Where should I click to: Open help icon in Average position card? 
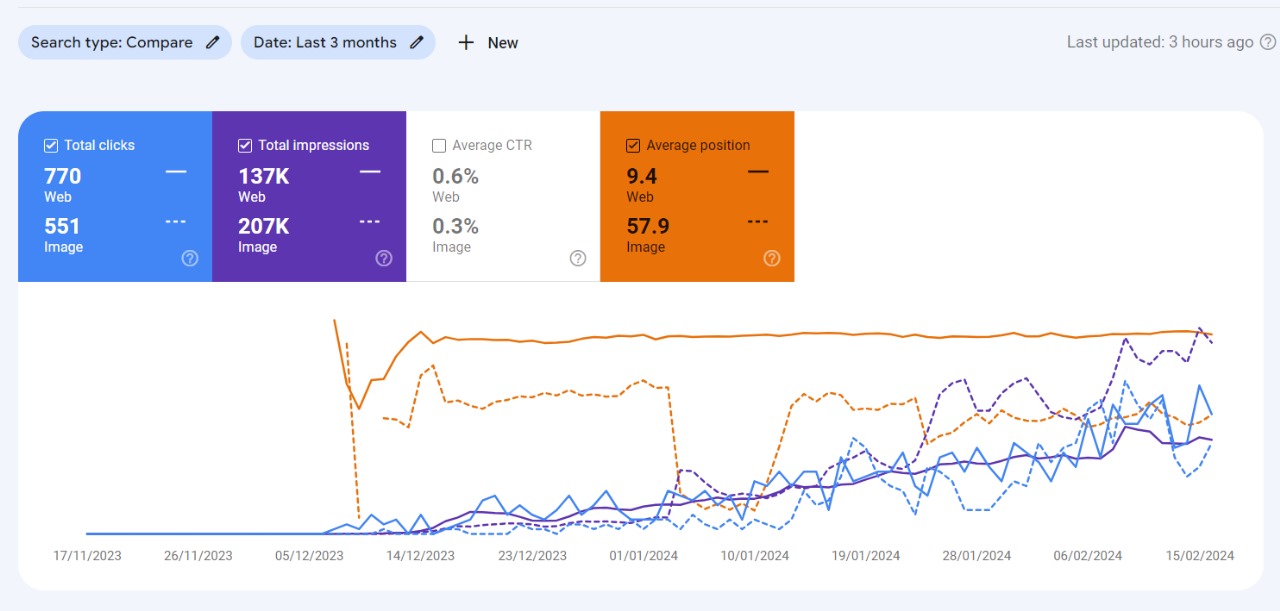[x=772, y=258]
